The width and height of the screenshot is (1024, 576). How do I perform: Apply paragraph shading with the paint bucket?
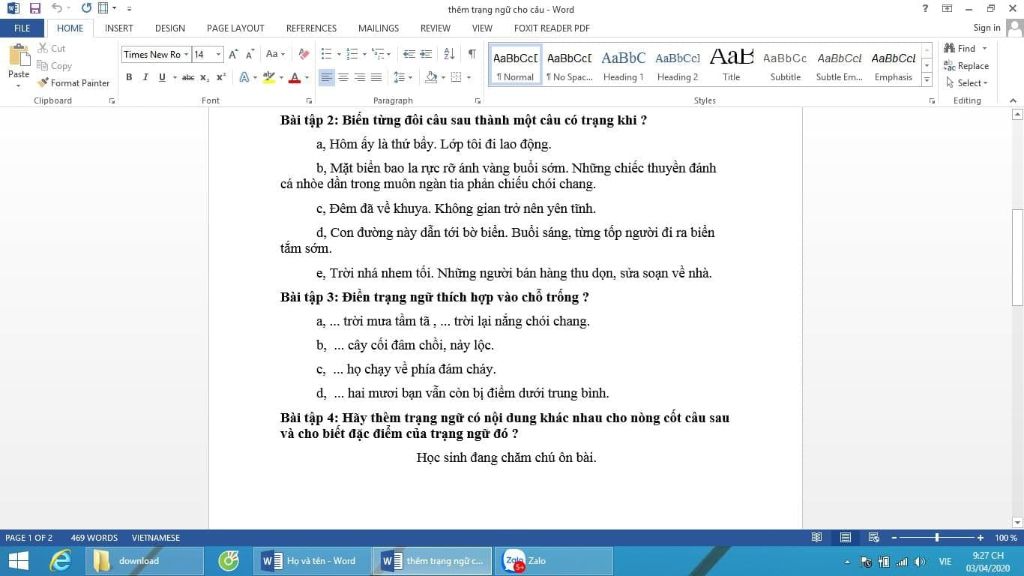pyautogui.click(x=431, y=77)
